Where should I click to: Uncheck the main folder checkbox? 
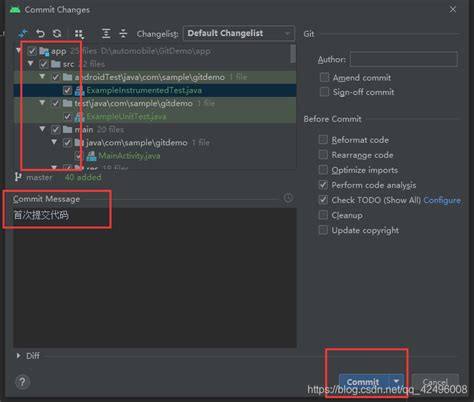[x=55, y=130]
